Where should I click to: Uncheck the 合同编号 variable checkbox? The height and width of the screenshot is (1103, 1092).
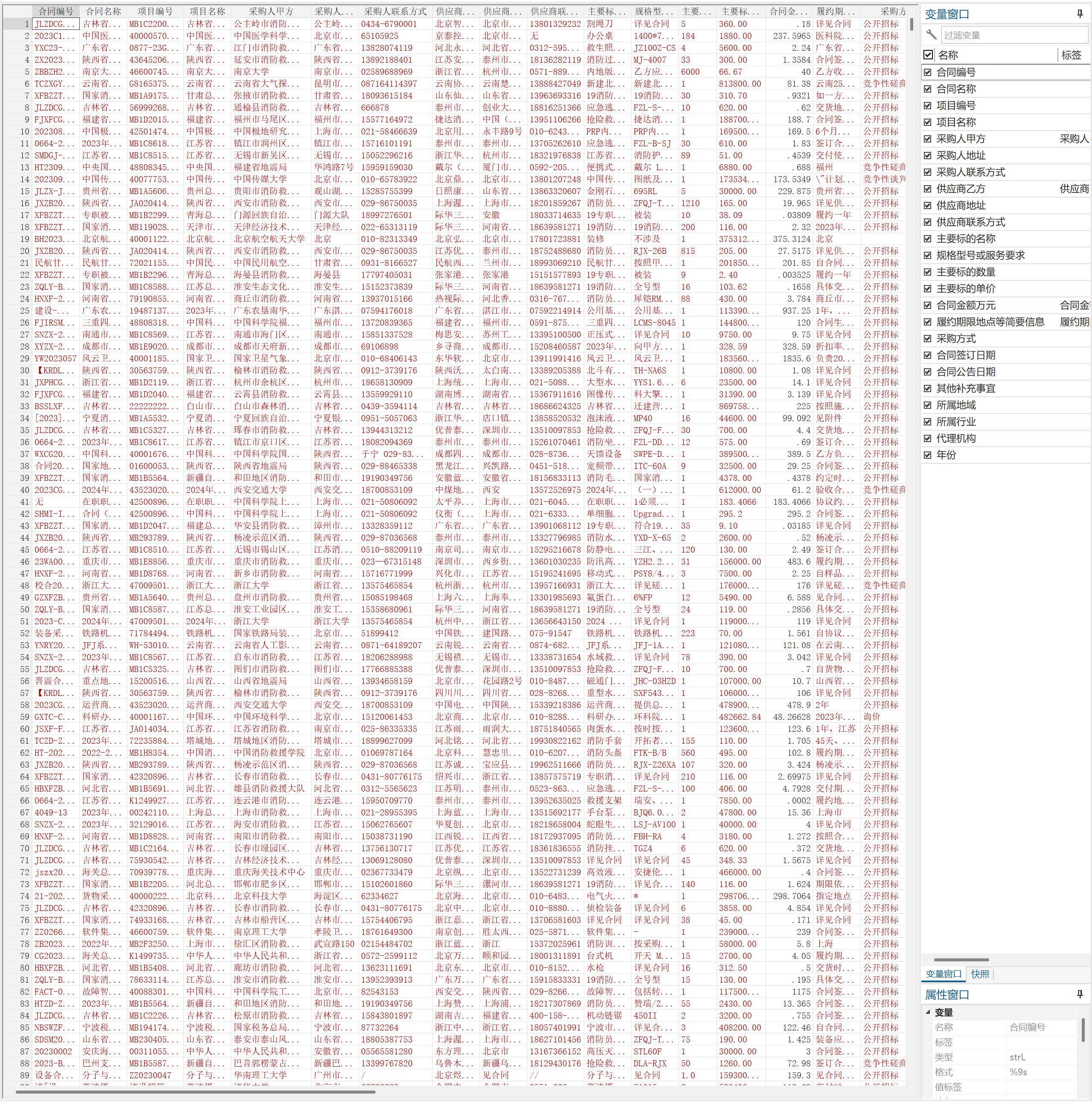tap(928, 73)
